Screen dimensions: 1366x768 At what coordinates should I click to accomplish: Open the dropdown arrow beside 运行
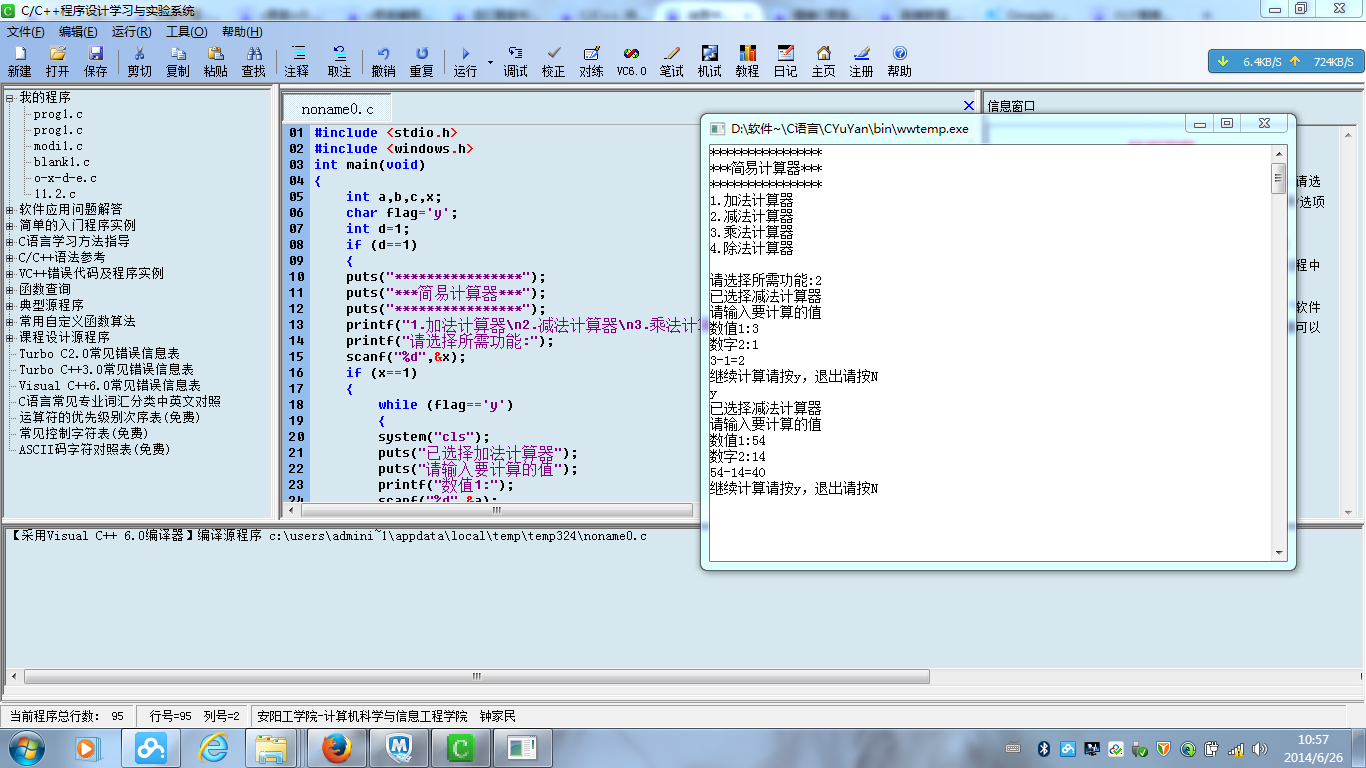point(490,62)
